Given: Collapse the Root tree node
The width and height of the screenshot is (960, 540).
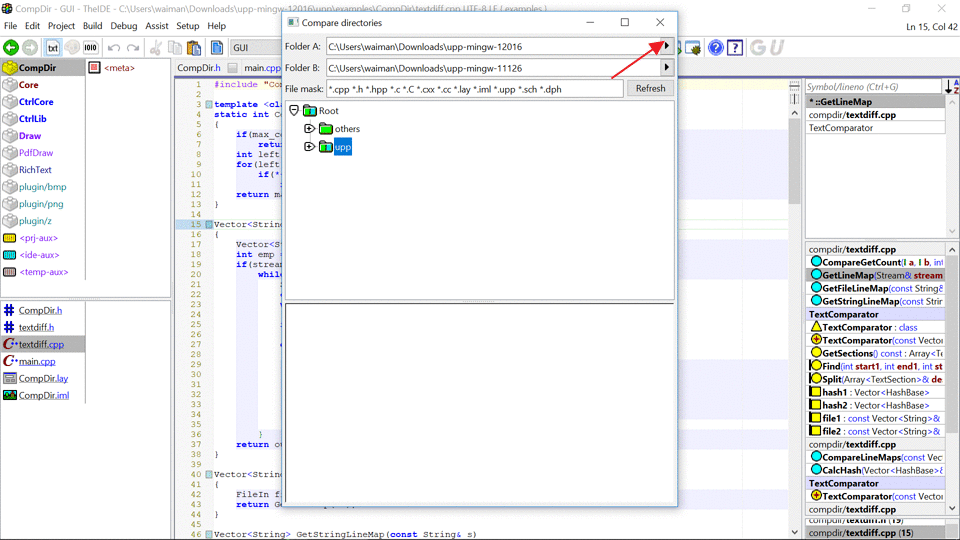Looking at the screenshot, I should (x=294, y=111).
